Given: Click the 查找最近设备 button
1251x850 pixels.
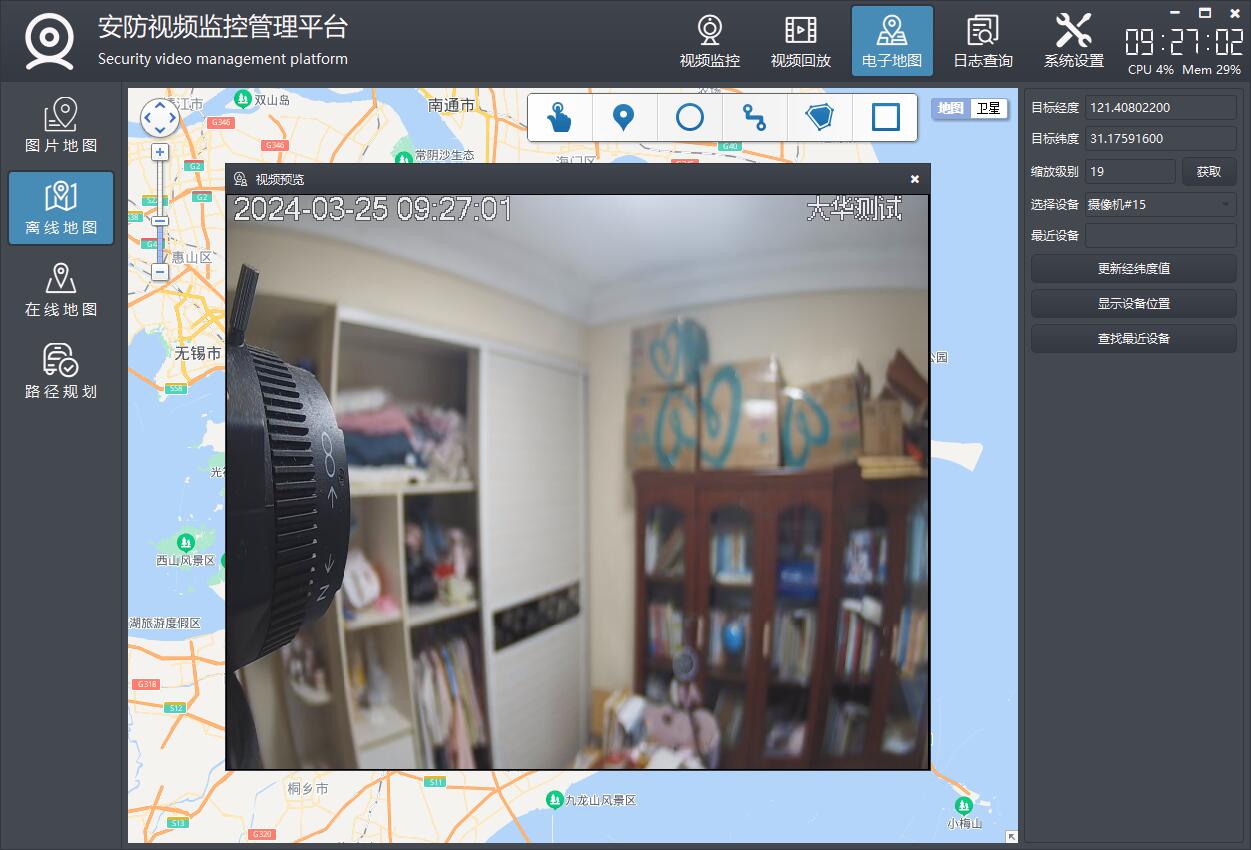Looking at the screenshot, I should tap(1133, 338).
